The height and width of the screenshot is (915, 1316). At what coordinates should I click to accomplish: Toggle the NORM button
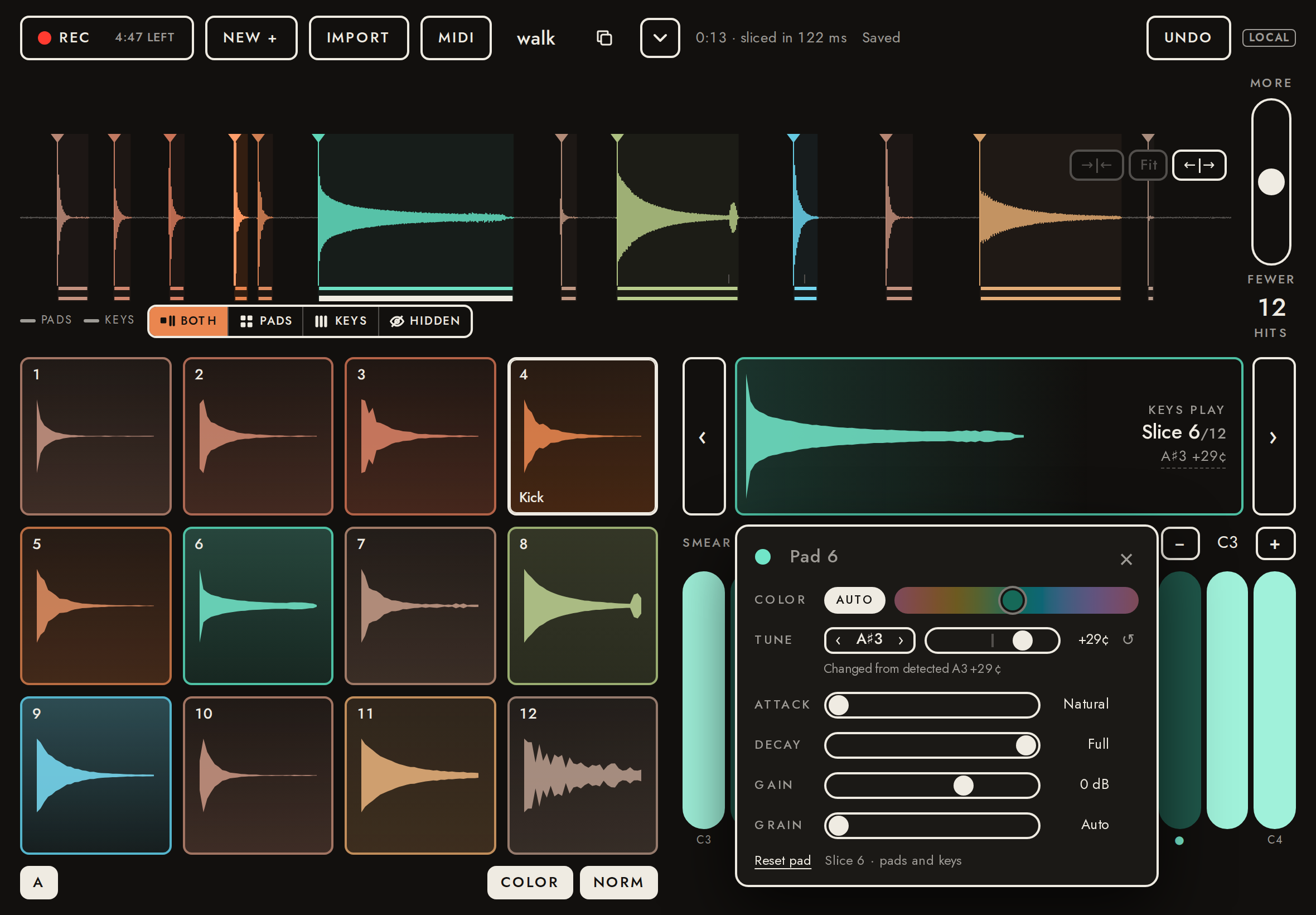click(618, 882)
